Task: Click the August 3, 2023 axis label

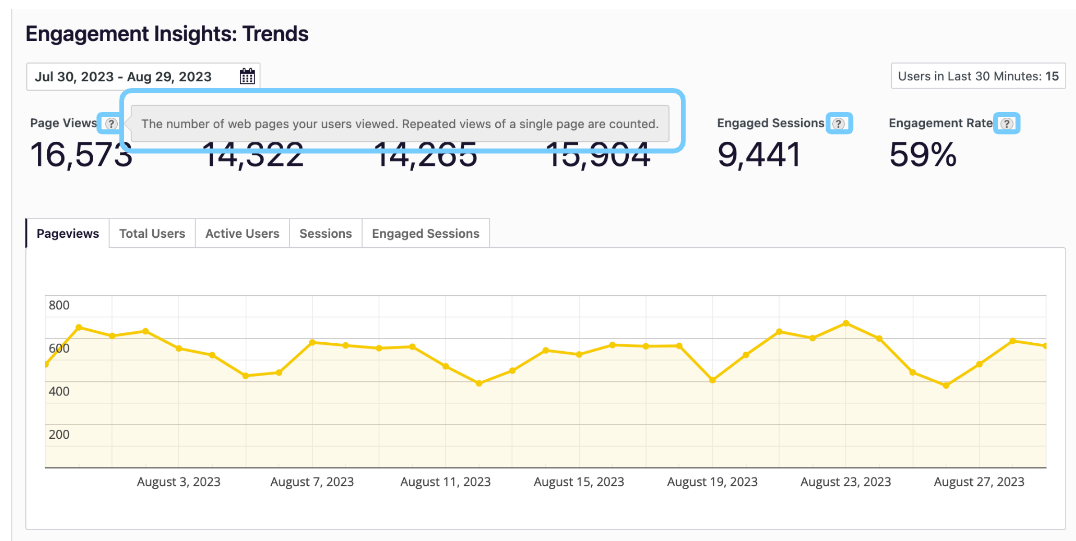Action: (x=179, y=482)
